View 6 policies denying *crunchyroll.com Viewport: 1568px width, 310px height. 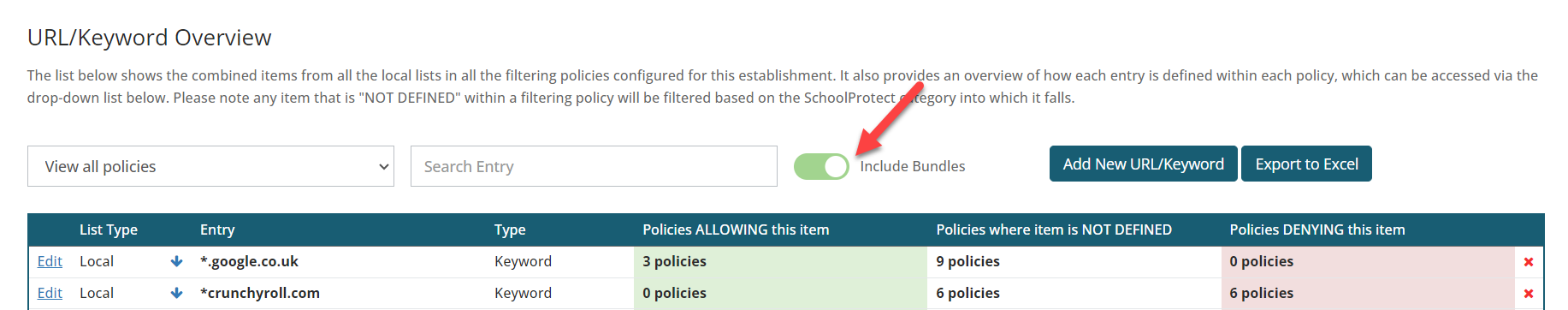pyautogui.click(x=1261, y=293)
